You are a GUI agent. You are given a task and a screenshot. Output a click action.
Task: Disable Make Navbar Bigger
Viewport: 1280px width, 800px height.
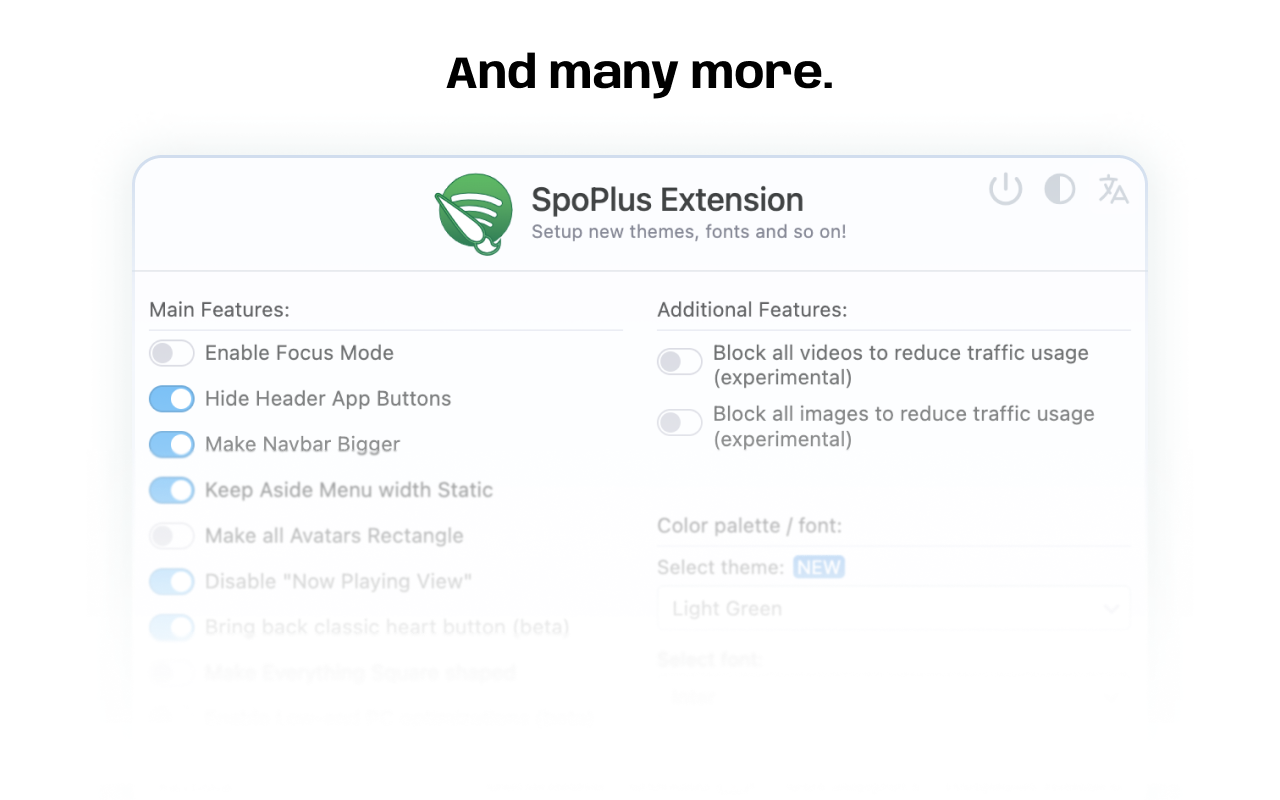pyautogui.click(x=171, y=444)
